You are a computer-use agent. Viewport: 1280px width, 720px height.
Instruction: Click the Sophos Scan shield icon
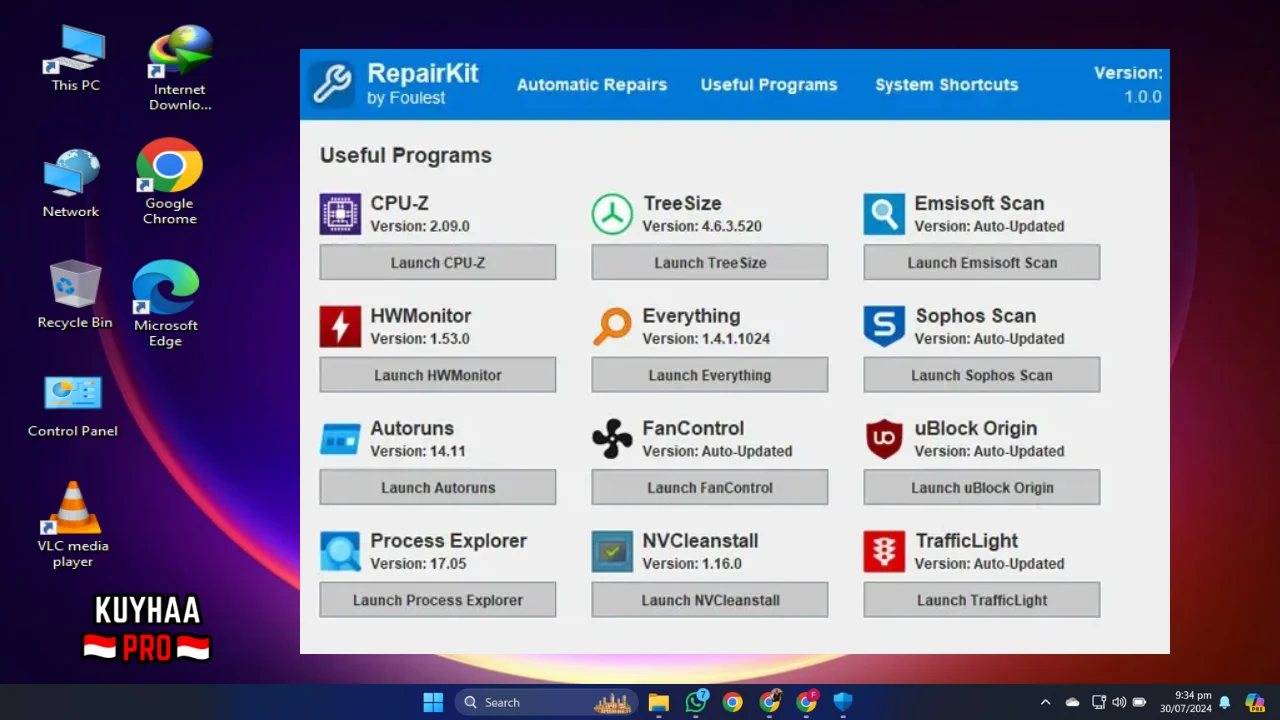[884, 327]
